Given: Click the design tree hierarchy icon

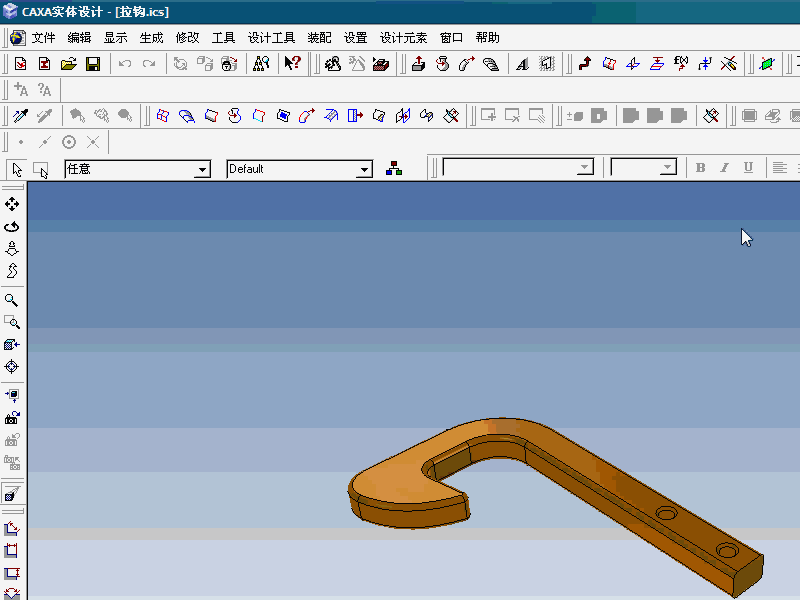Looking at the screenshot, I should click(394, 168).
